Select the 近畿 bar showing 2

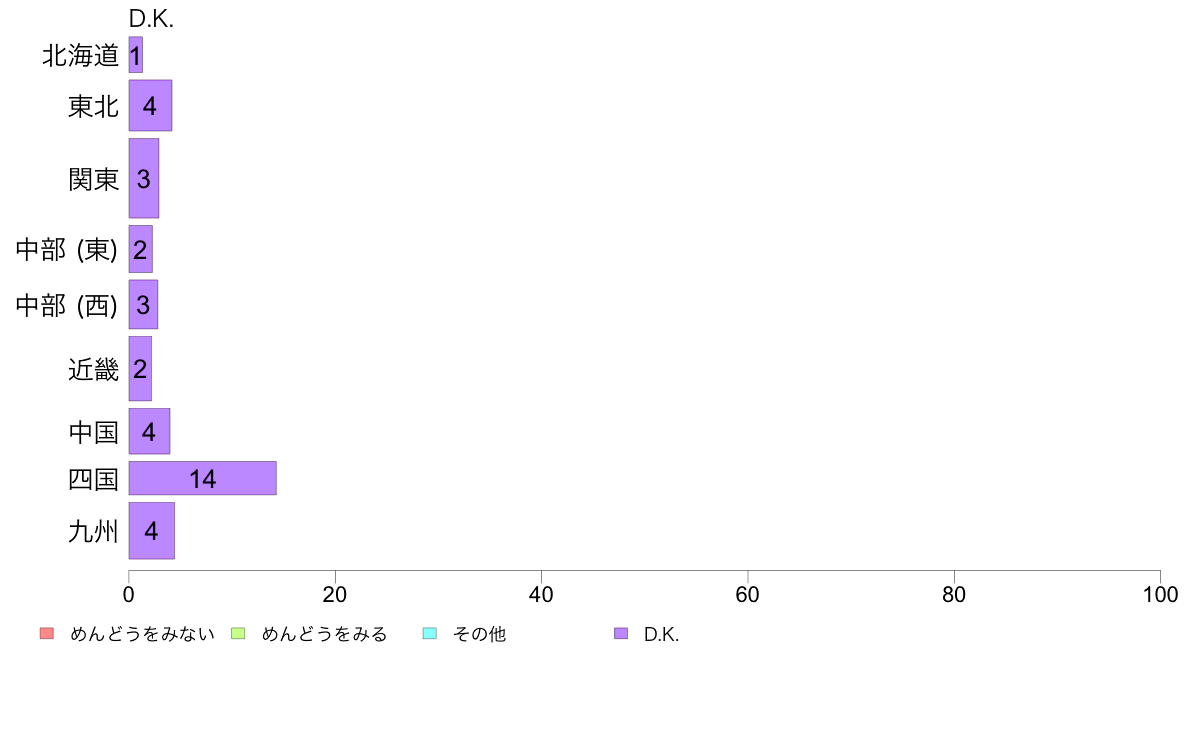140,368
